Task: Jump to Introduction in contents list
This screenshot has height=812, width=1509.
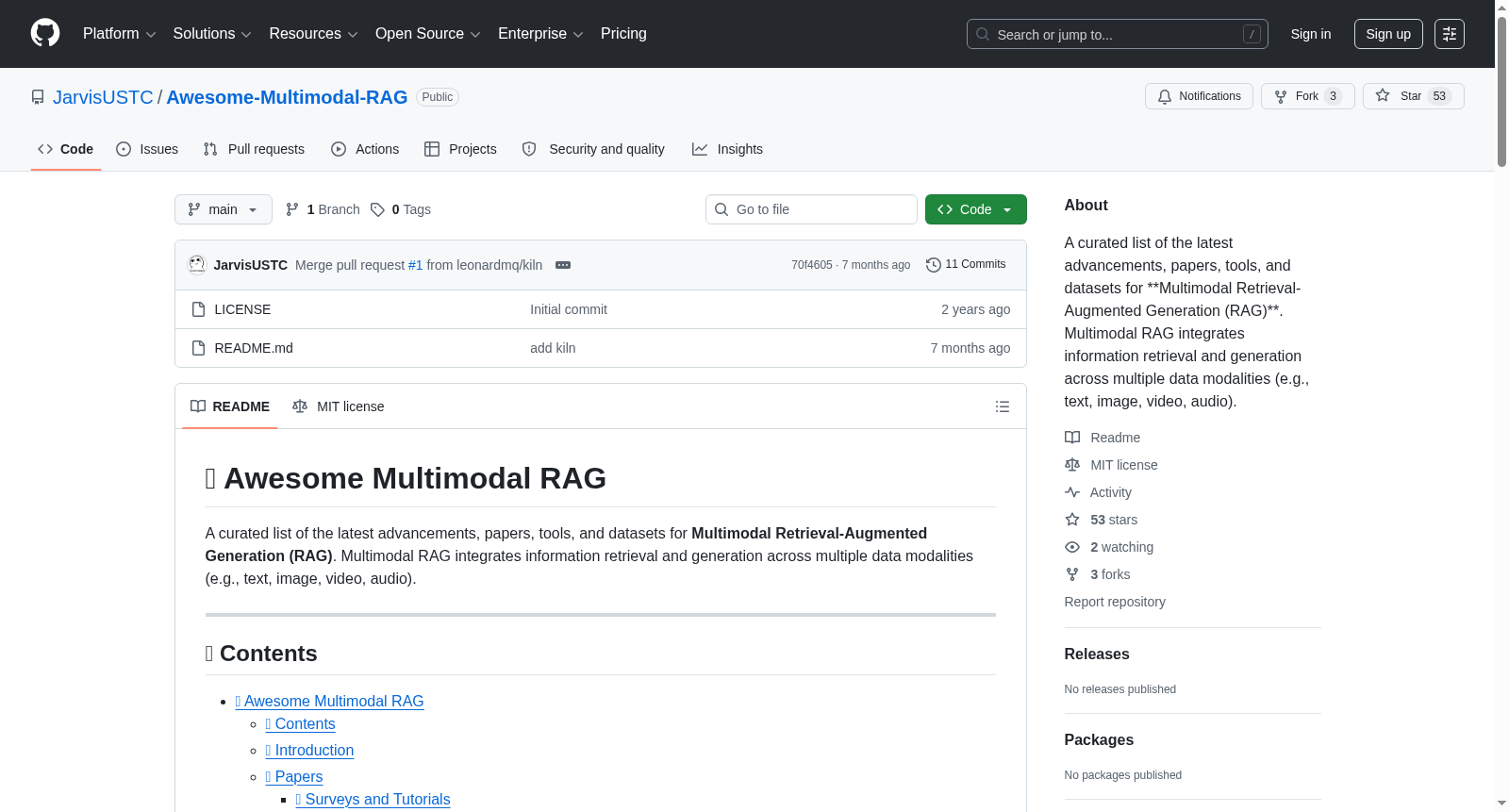Action: [309, 751]
